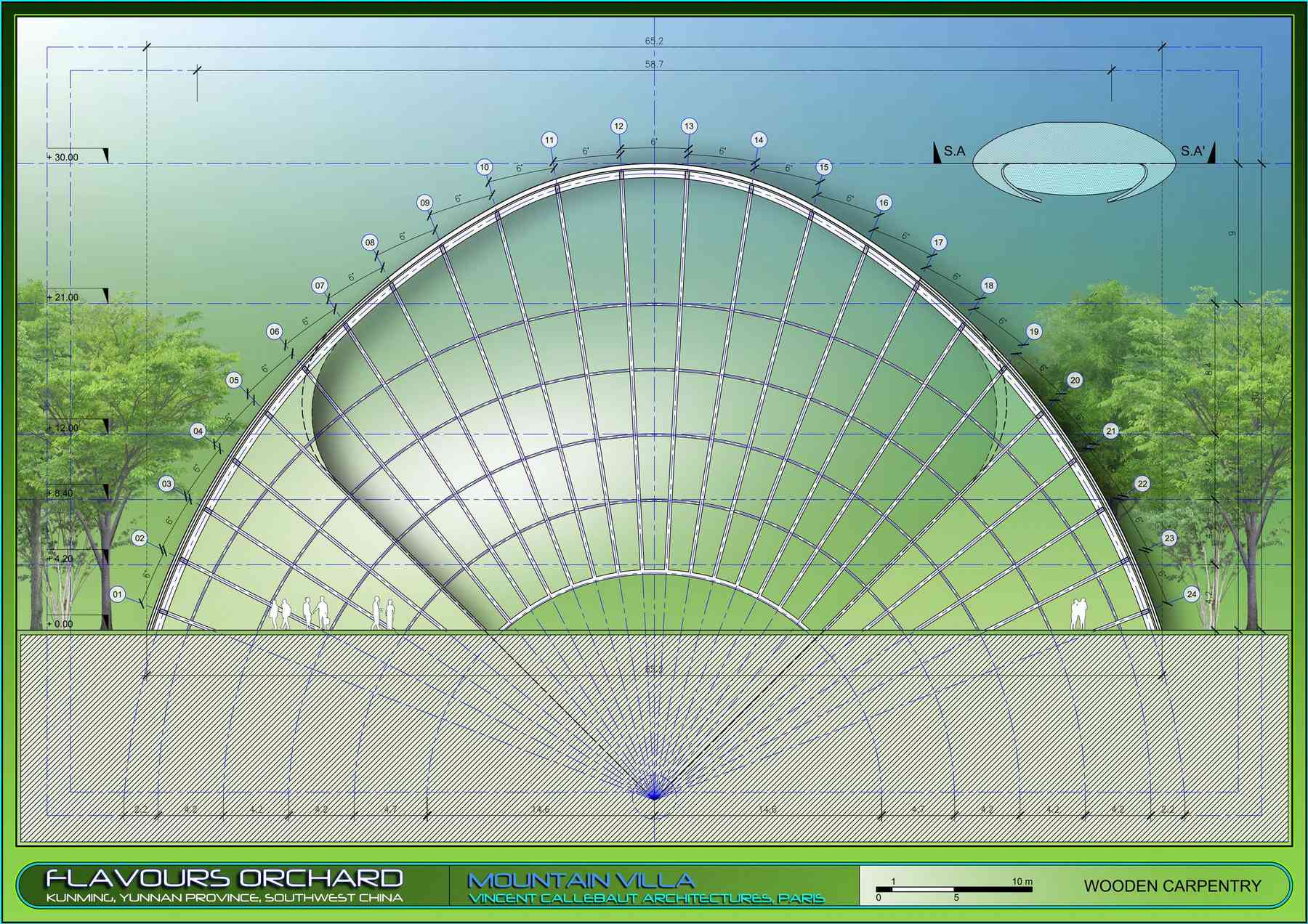The height and width of the screenshot is (924, 1308).
Task: Click axis marker circle 10
Action: click(484, 167)
